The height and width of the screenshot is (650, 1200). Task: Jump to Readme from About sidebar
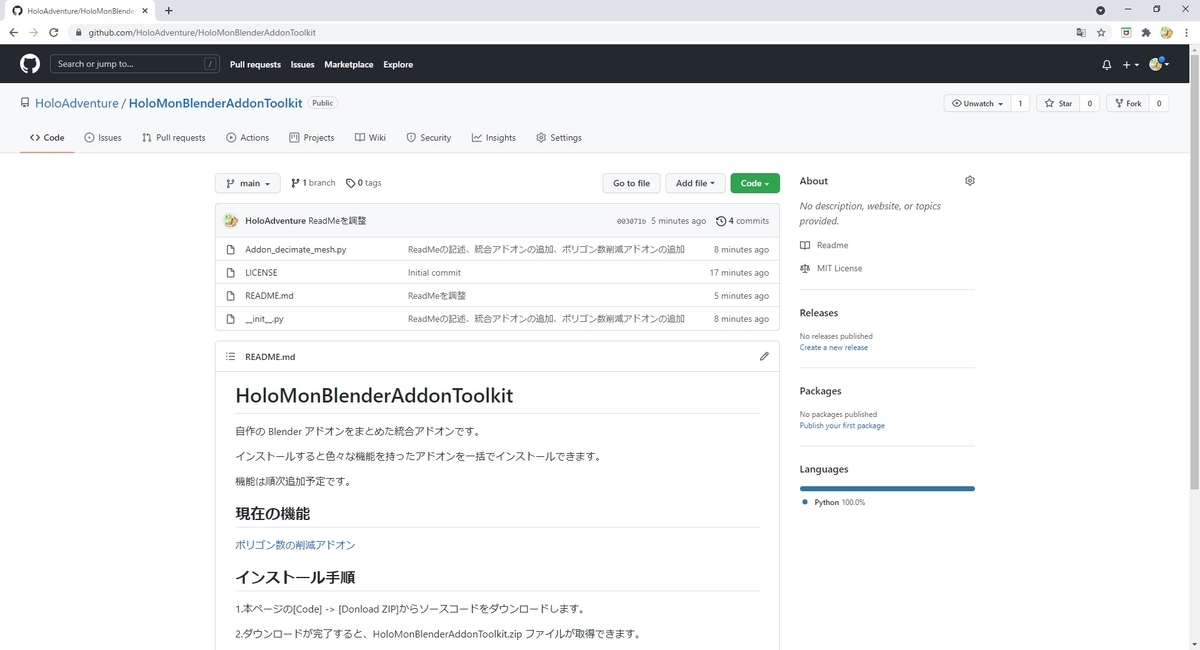[824, 245]
